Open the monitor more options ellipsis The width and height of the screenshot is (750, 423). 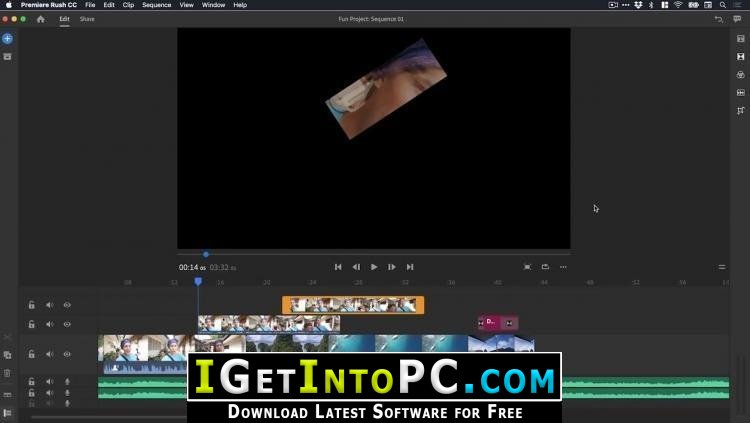coord(563,267)
